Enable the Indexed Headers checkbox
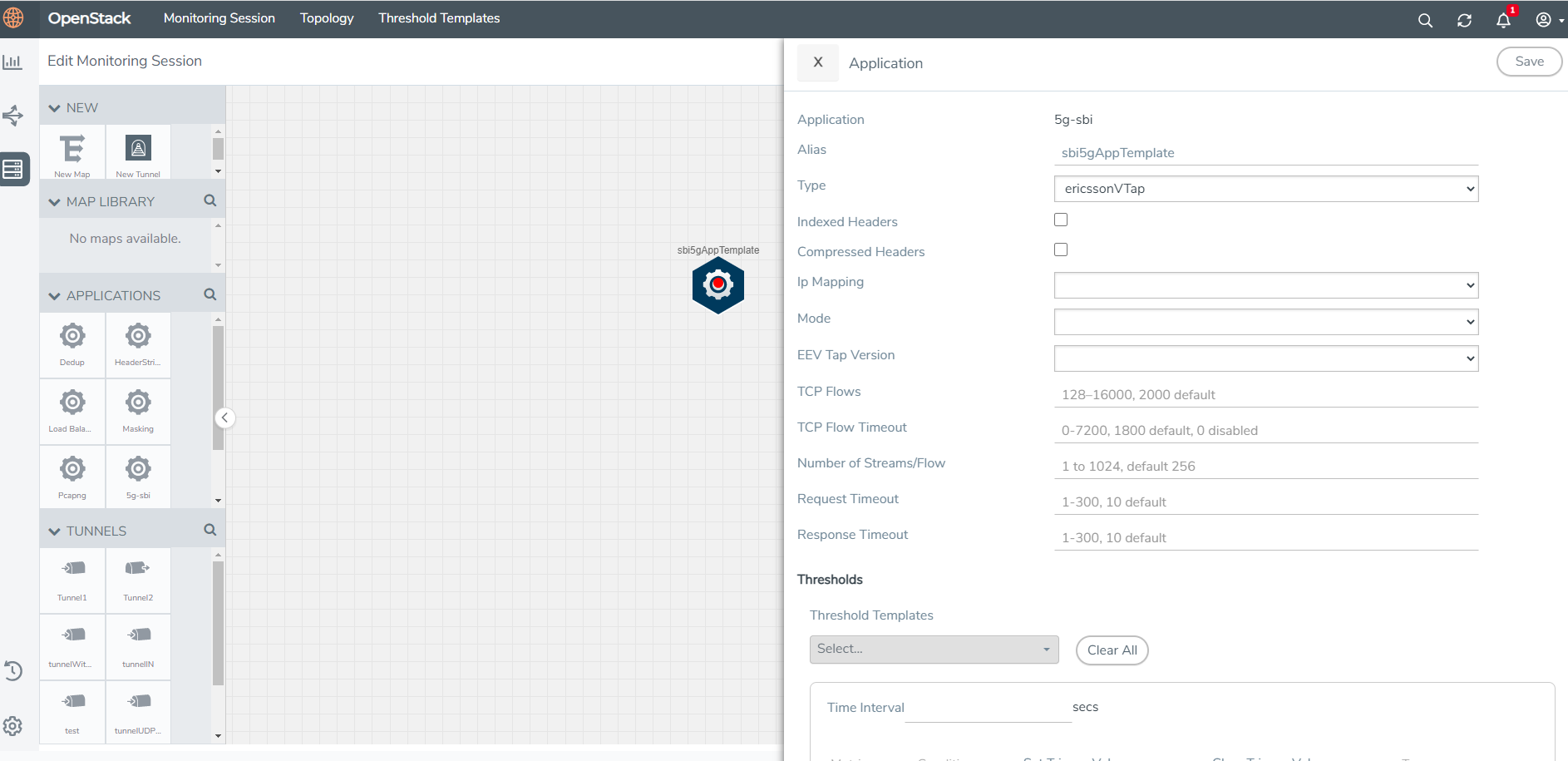This screenshot has width=1568, height=761. click(1061, 220)
